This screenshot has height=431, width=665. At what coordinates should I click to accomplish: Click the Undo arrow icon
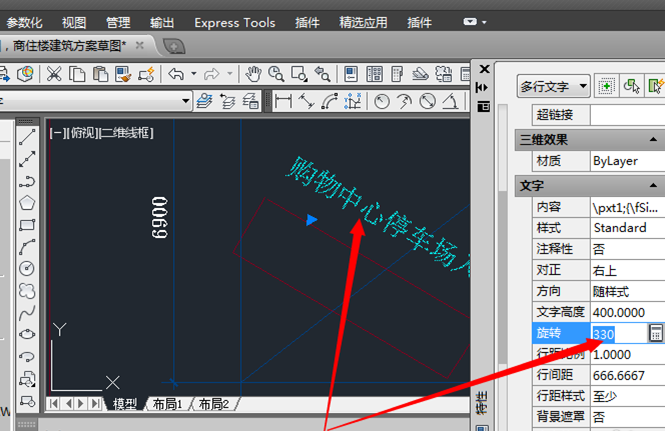click(176, 74)
